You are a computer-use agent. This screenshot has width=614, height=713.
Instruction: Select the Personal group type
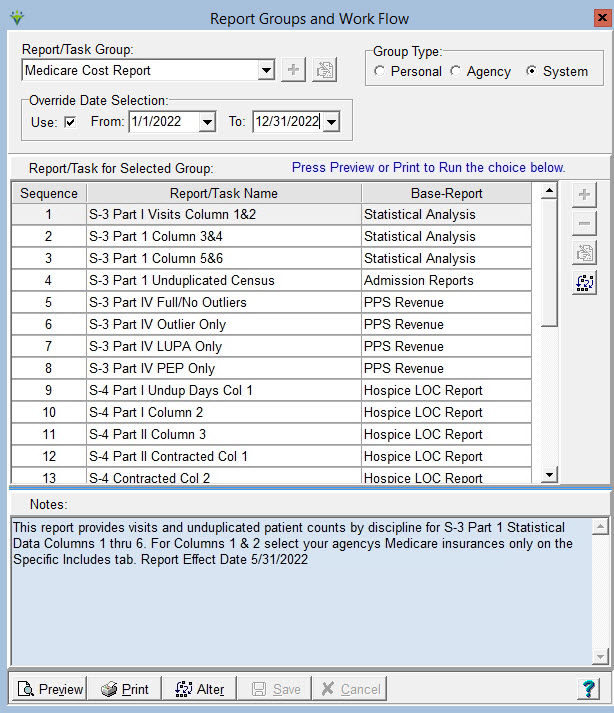pos(408,71)
